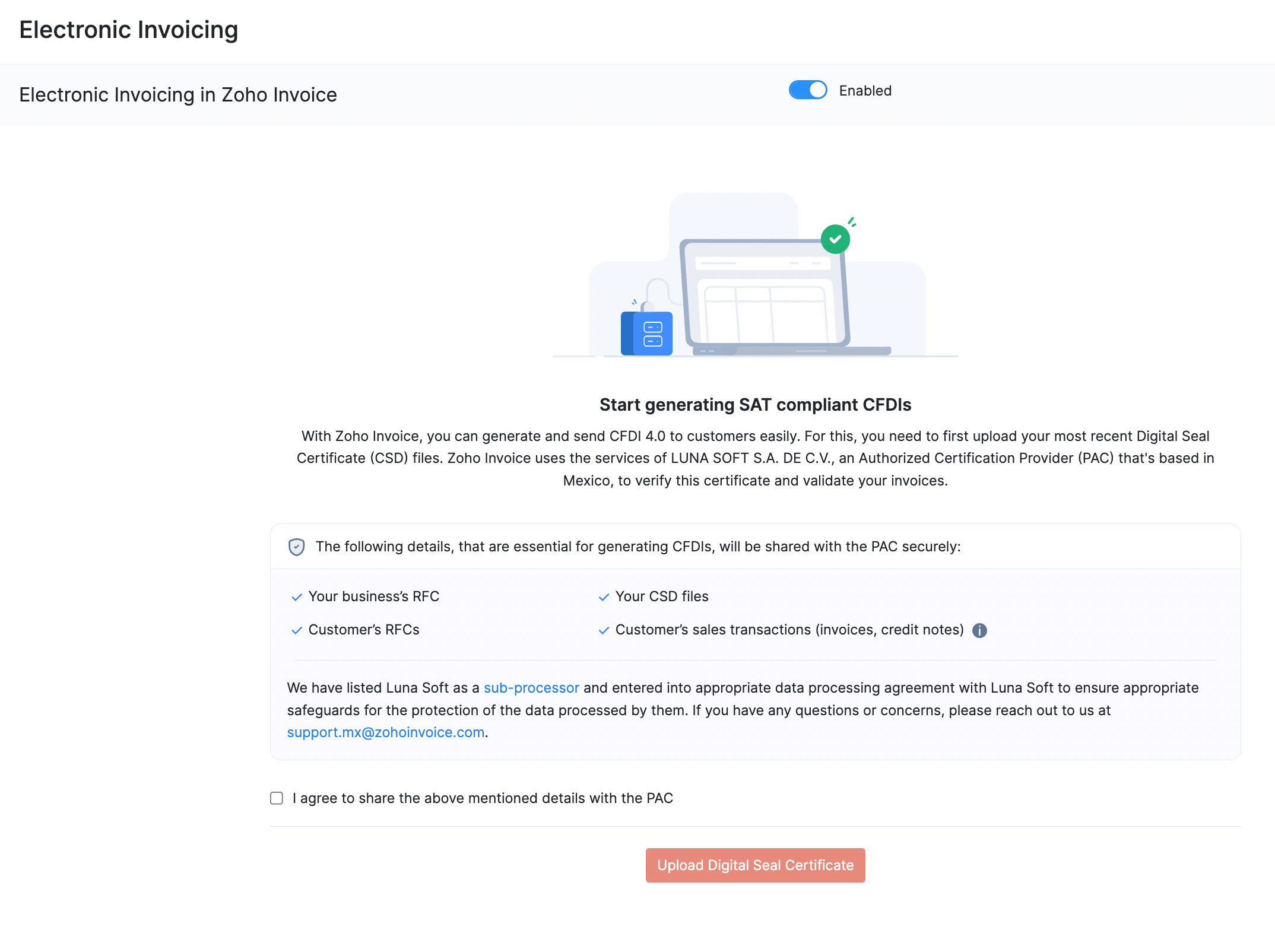Click the 'I agree to share' label text
Viewport: 1275px width, 952px height.
(483, 798)
